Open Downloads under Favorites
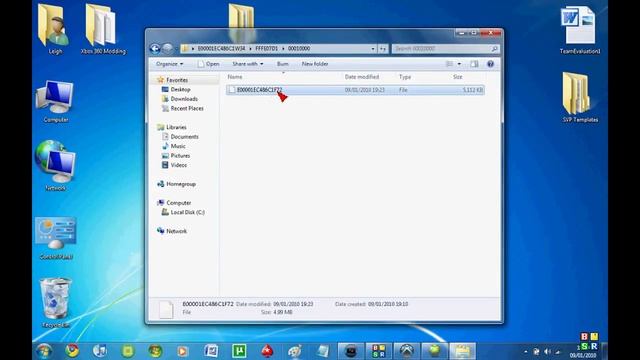 click(184, 99)
